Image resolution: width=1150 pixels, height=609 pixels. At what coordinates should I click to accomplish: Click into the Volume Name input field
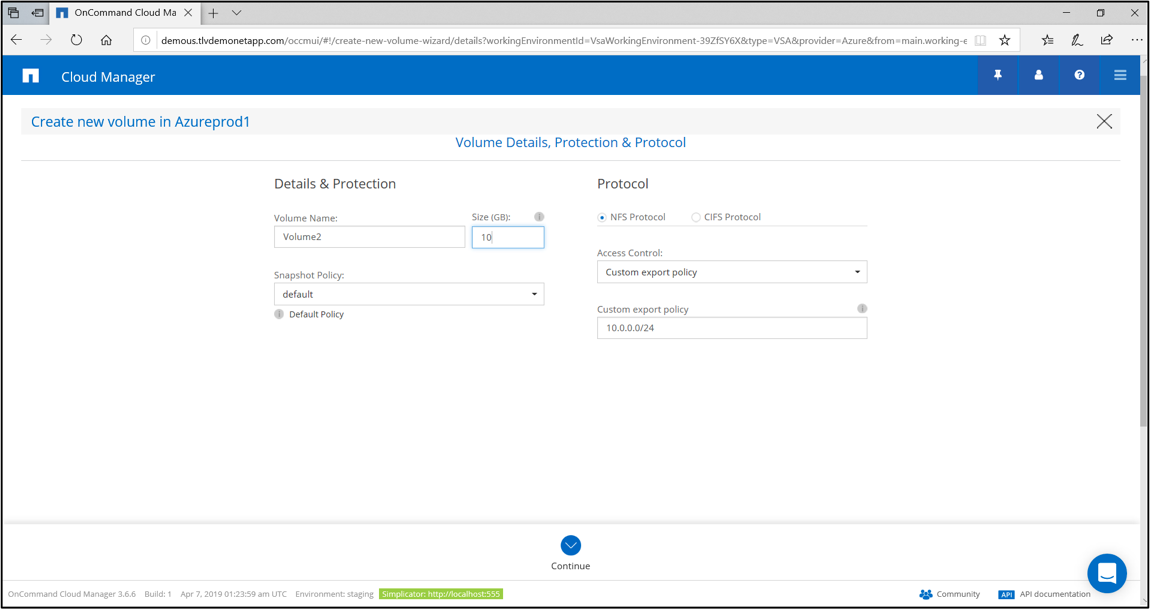[369, 237]
